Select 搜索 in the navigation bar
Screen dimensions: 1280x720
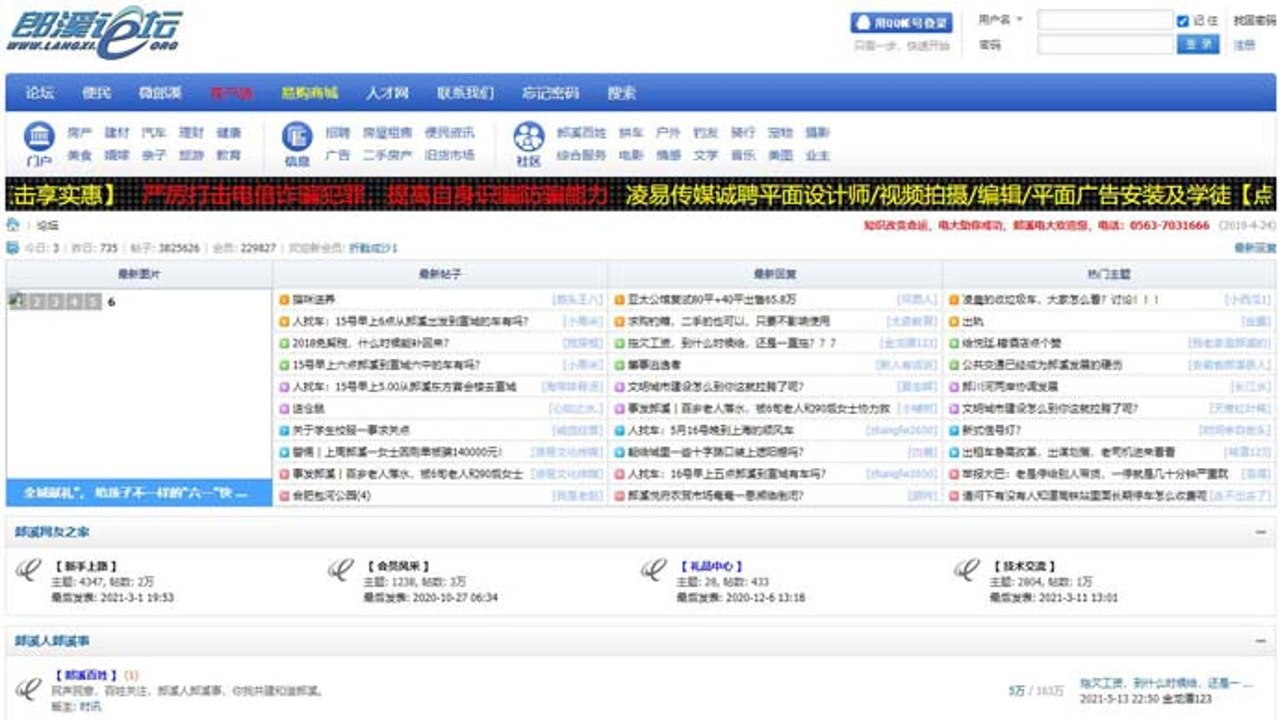(x=621, y=93)
